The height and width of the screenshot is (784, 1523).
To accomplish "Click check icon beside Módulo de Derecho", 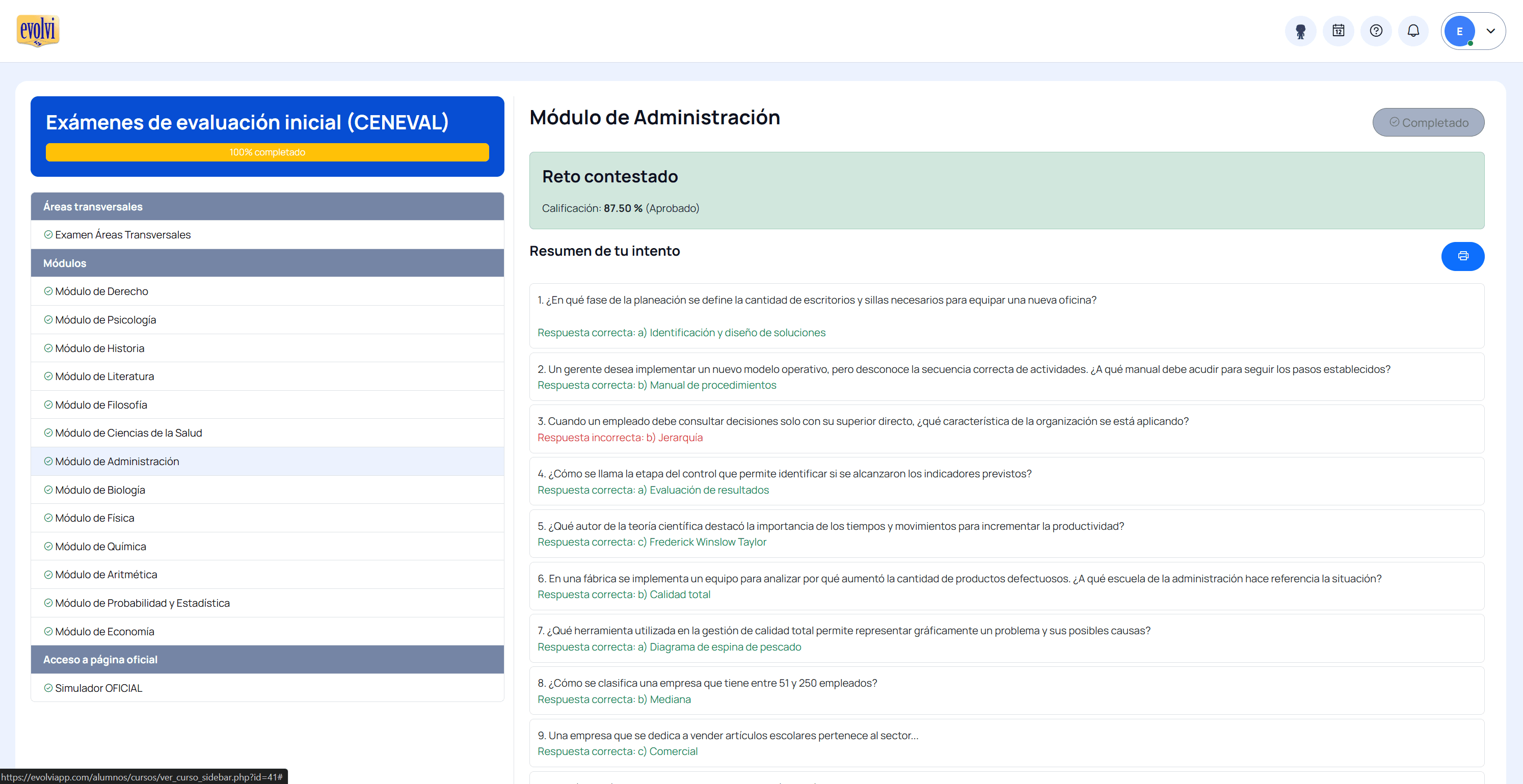I will tap(48, 291).
